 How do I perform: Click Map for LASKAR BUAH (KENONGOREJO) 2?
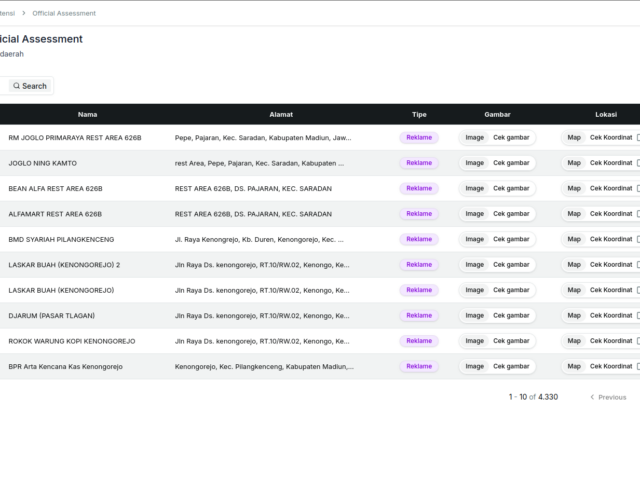click(x=574, y=264)
